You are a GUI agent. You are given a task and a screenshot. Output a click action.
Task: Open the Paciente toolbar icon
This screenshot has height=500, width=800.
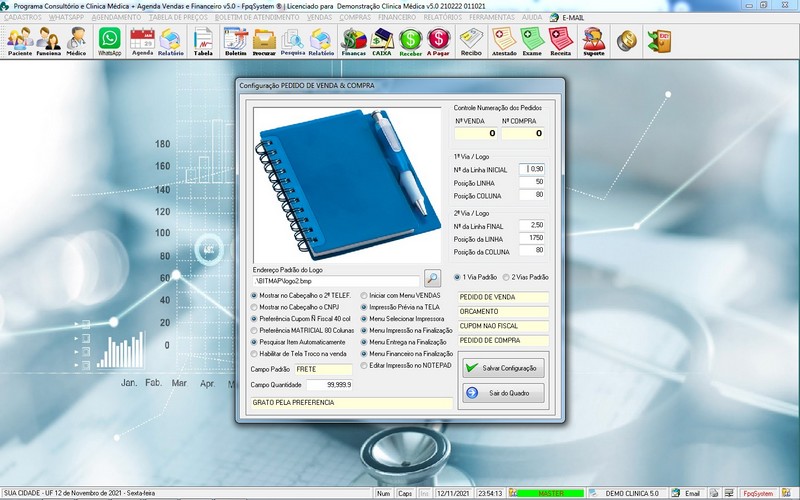(x=20, y=41)
